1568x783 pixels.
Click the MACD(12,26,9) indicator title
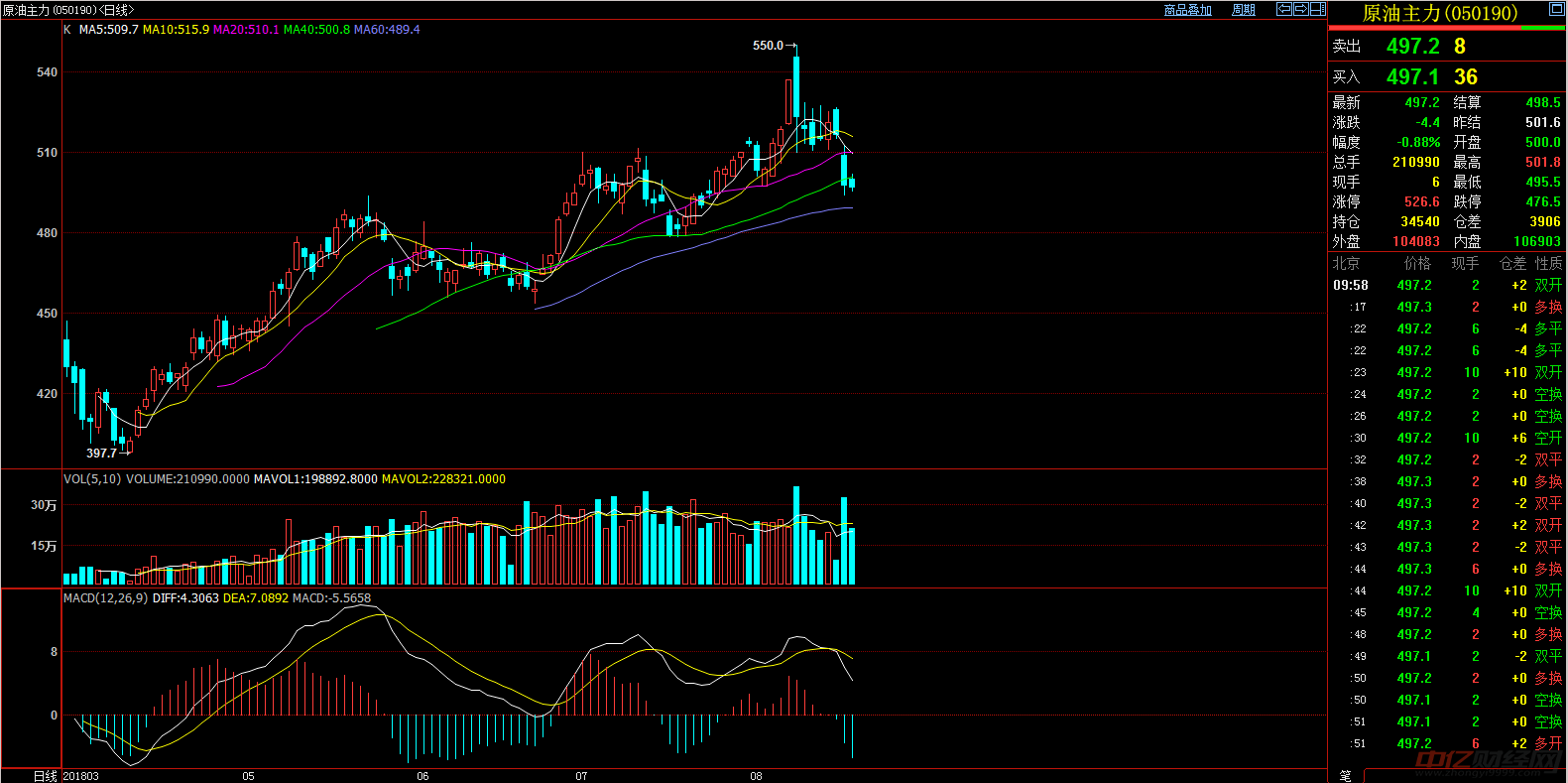coord(105,598)
